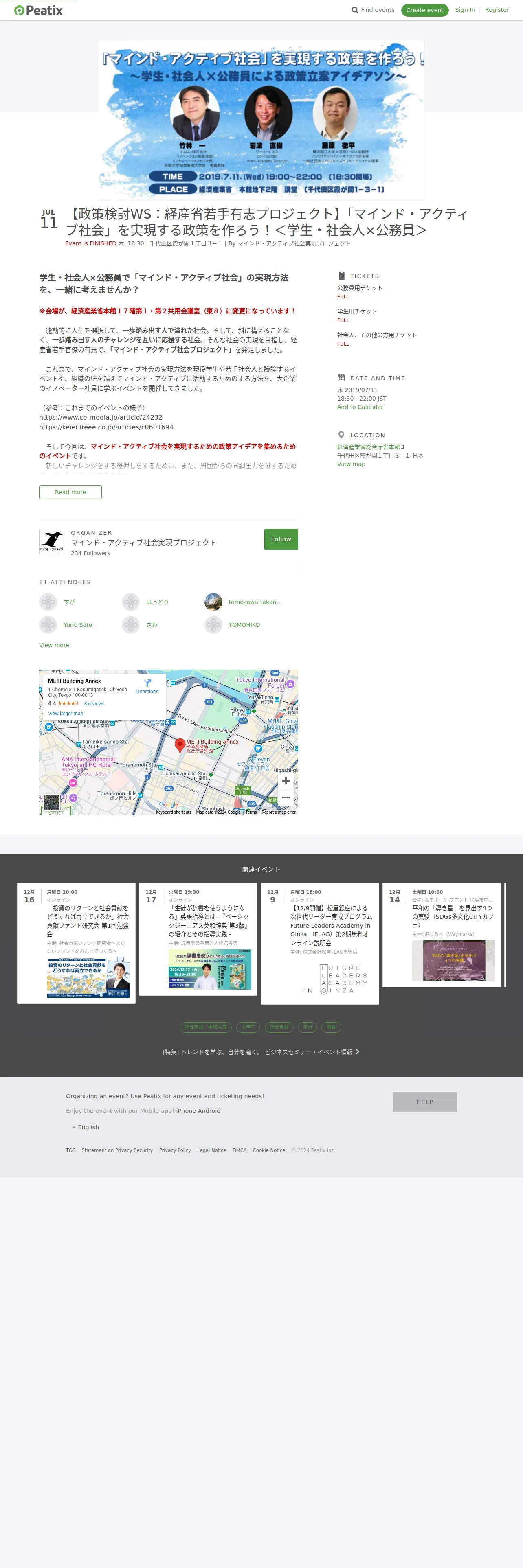Click the View map link

(351, 464)
